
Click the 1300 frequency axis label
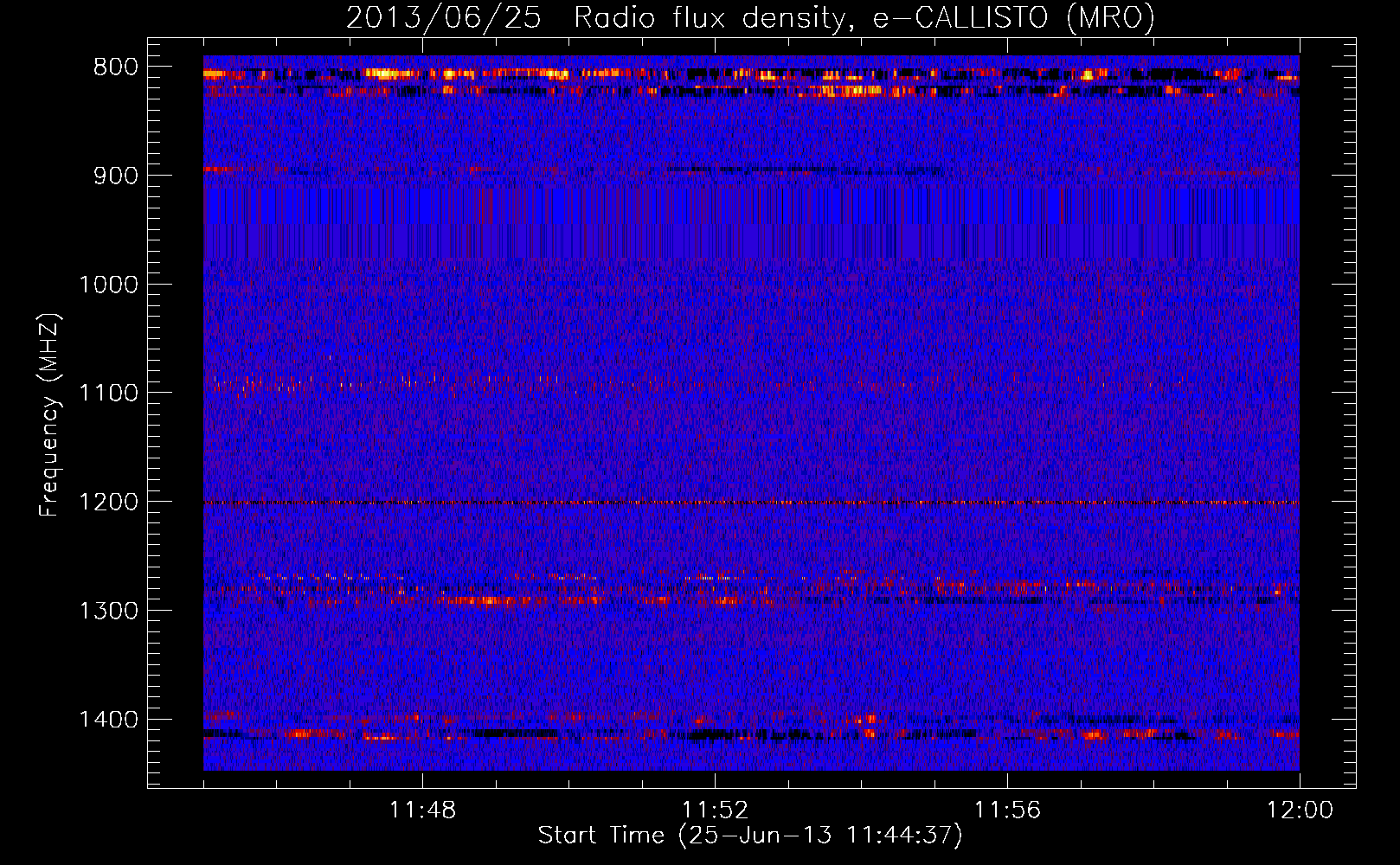point(109,612)
